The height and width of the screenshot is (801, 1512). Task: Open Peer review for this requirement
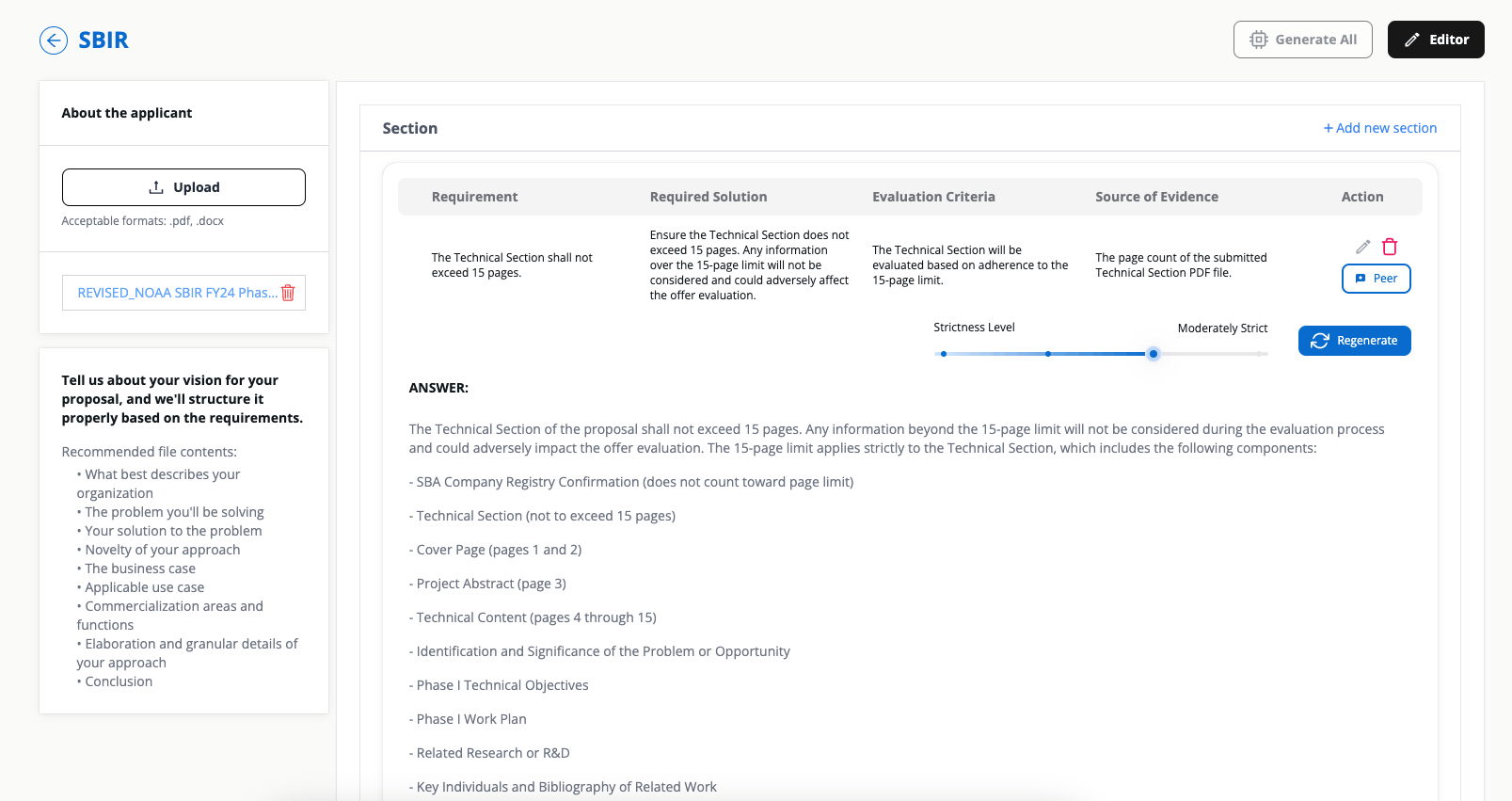[x=1376, y=279]
